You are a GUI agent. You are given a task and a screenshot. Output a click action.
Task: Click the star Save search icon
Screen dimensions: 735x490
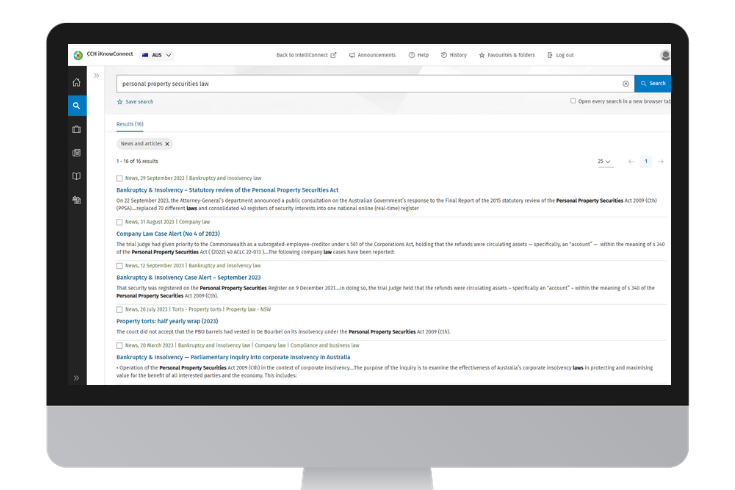point(120,101)
